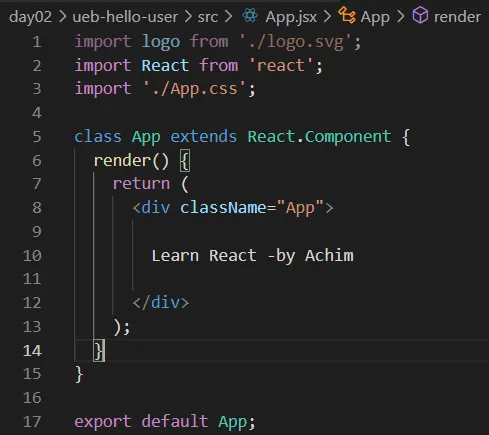Click the closing brace on line 15
Viewport: 489px width, 435px height.
[79, 374]
